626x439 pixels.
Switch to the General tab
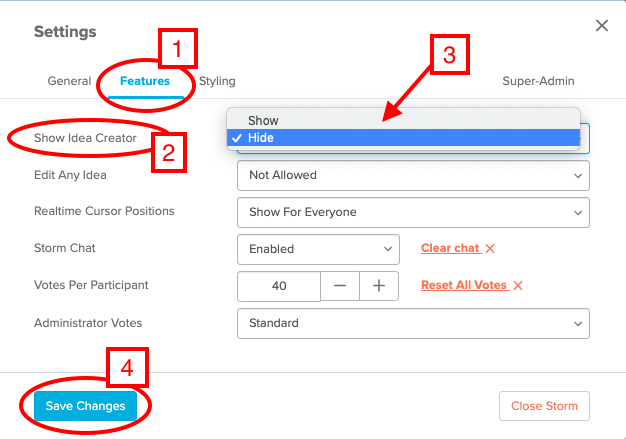69,81
